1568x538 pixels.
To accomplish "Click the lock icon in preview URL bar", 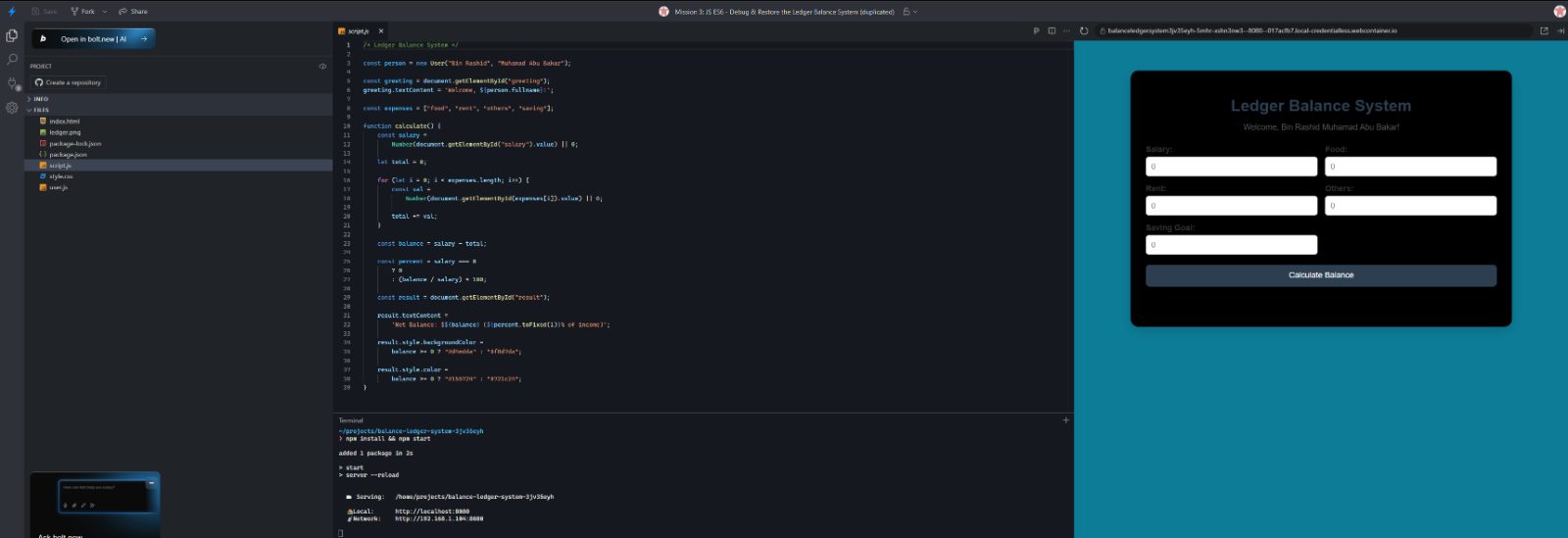I will pyautogui.click(x=1101, y=31).
